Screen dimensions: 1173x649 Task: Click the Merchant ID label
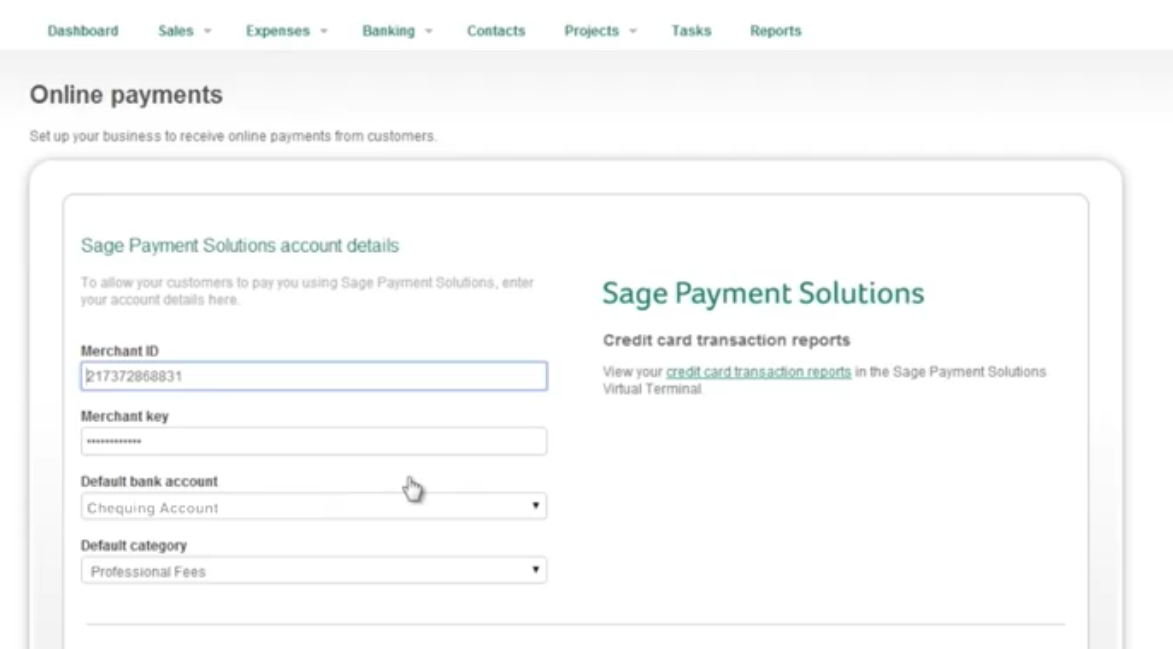(119, 351)
